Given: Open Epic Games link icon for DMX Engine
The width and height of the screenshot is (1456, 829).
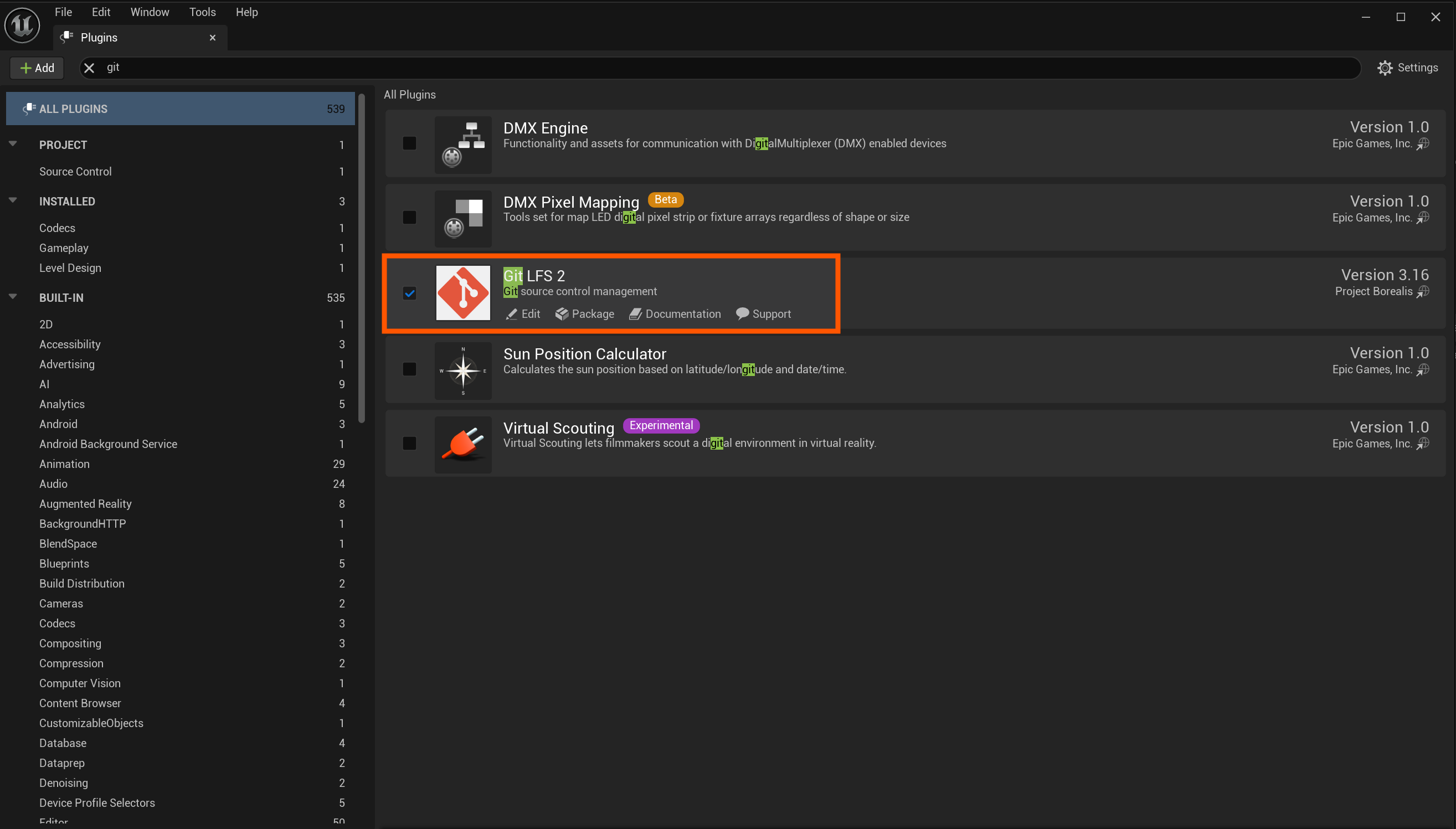Looking at the screenshot, I should click(x=1423, y=143).
